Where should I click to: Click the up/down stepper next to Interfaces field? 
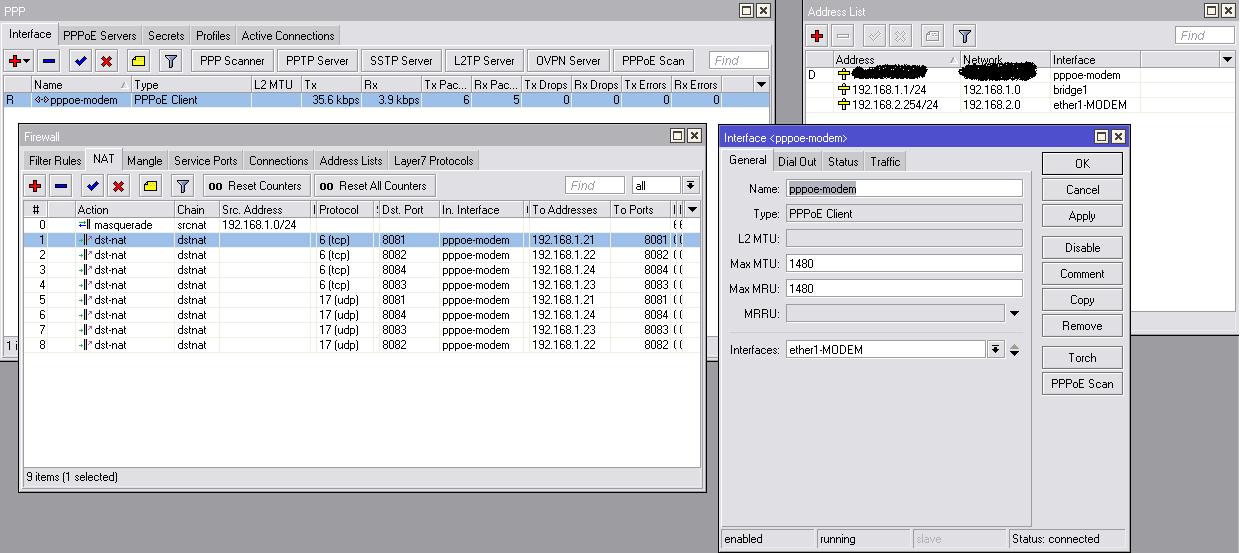[1014, 350]
